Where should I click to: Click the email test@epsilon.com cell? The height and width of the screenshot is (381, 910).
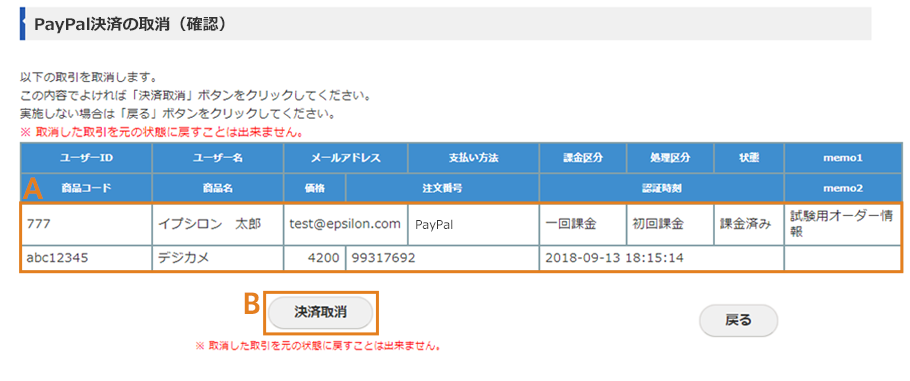pos(346,224)
